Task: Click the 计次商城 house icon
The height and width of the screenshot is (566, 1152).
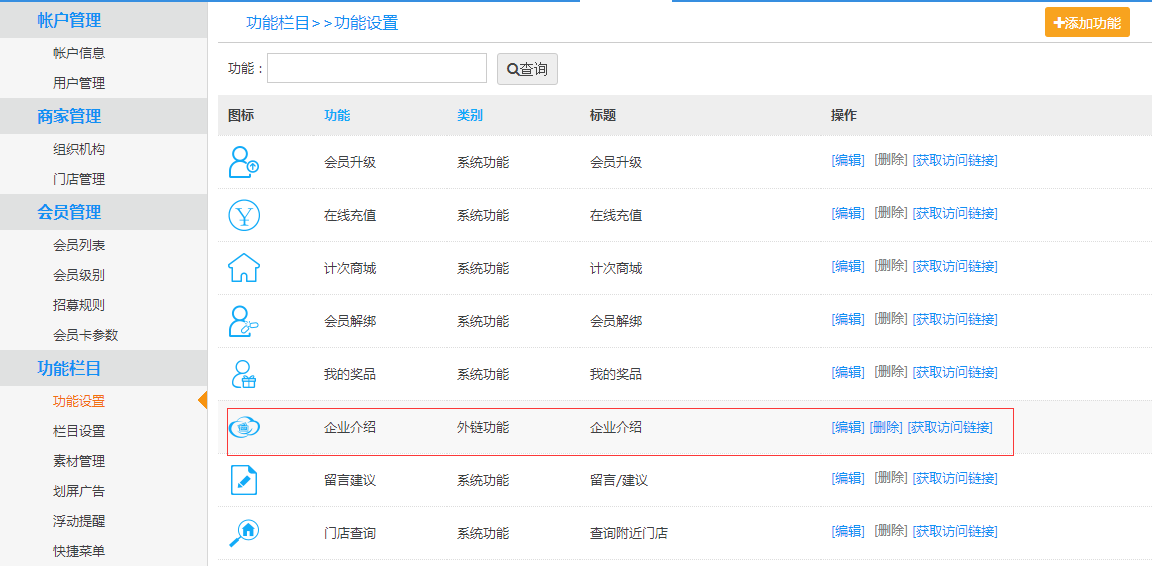Action: (244, 268)
